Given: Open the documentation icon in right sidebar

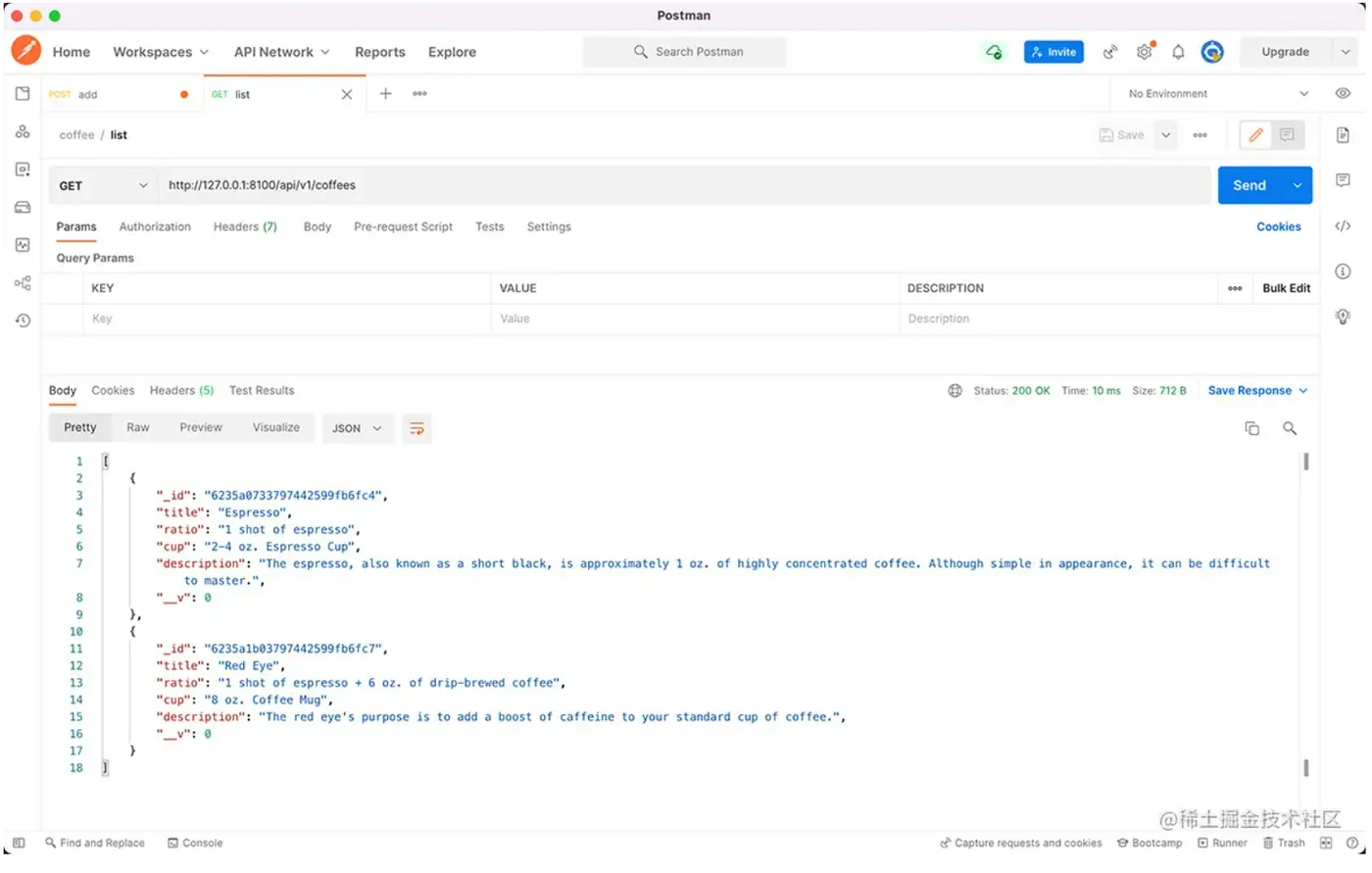Looking at the screenshot, I should point(1343,135).
